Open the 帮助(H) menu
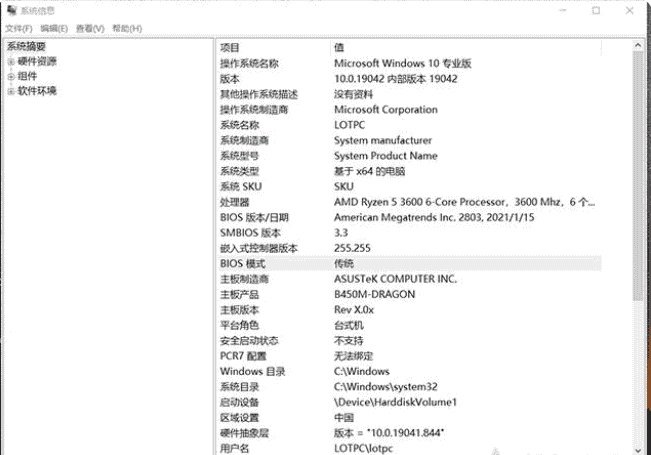Image resolution: width=651 pixels, height=455 pixels. click(x=127, y=28)
